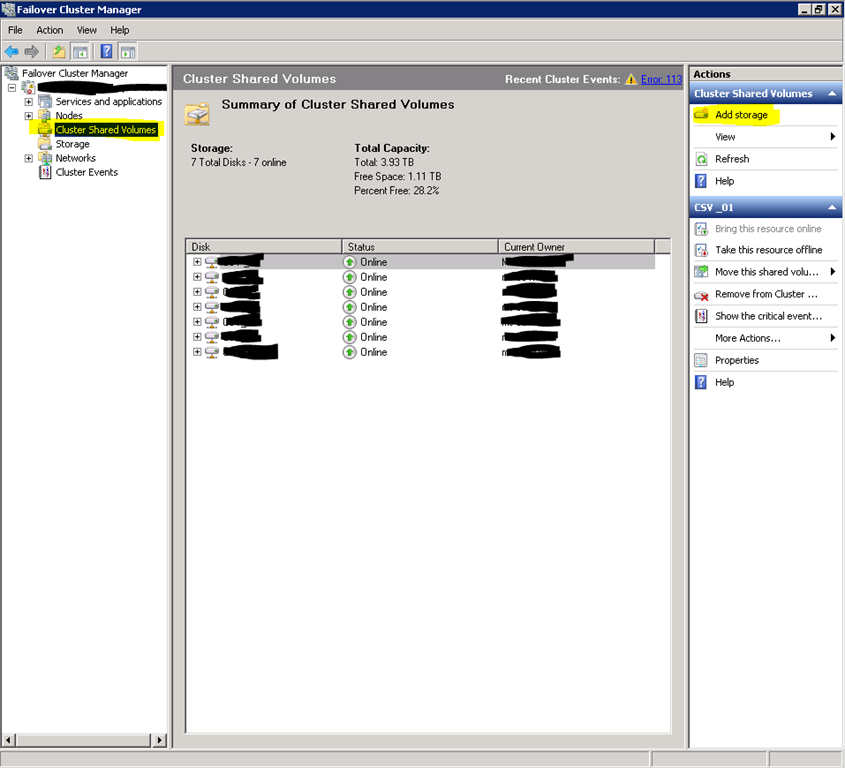Toggle Show/Hide Action Pane toolbar icon
This screenshot has height=768, width=845.
(x=128, y=51)
